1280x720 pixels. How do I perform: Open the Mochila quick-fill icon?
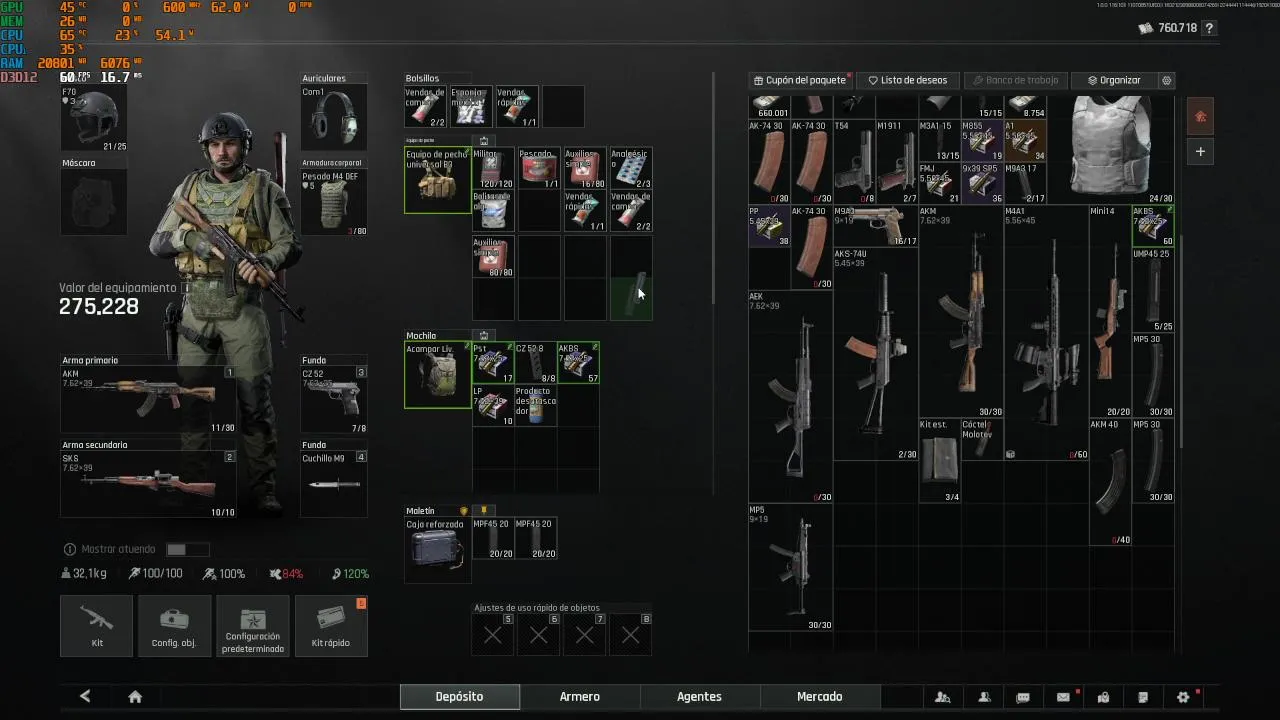pyautogui.click(x=484, y=336)
